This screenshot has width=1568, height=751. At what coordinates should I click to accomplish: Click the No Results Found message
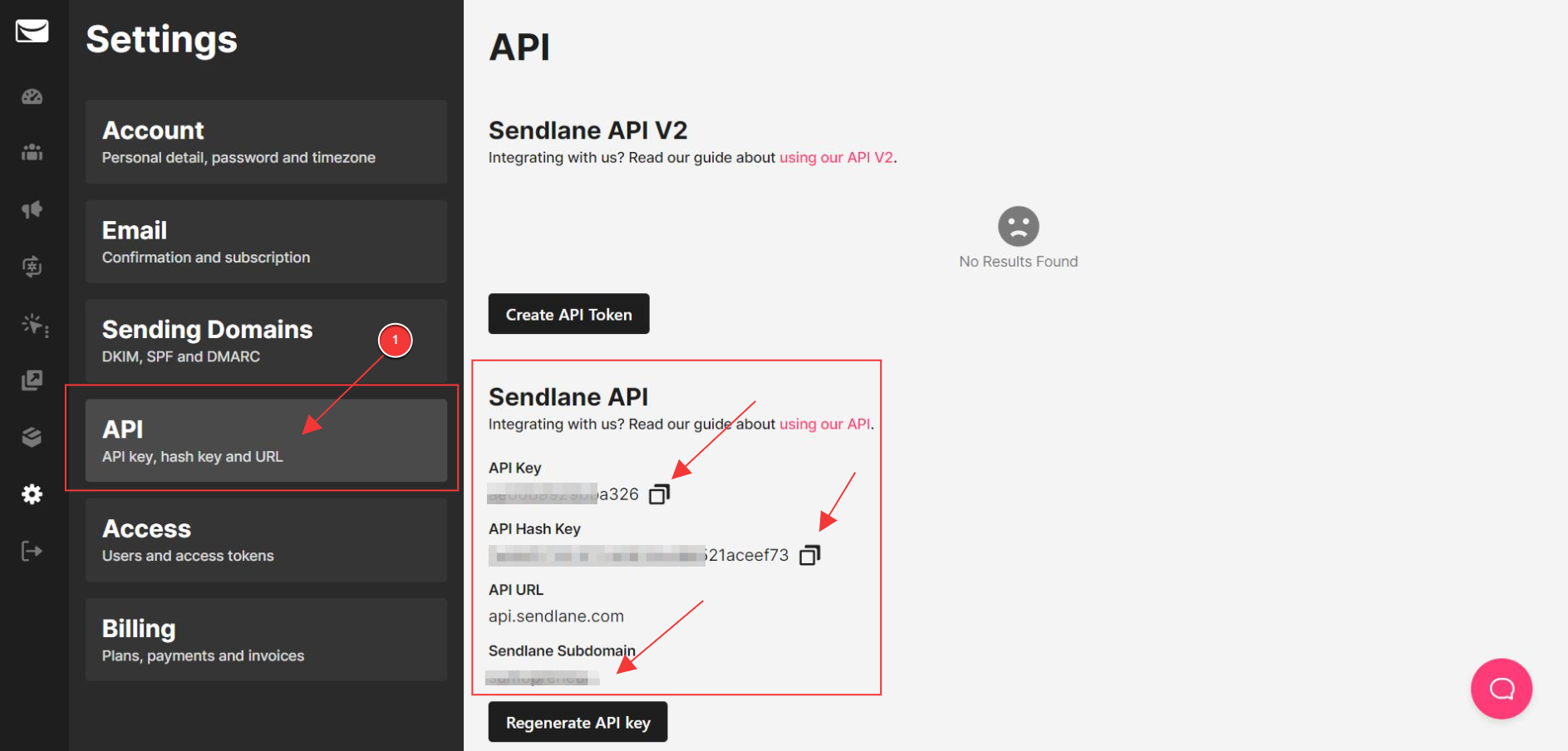[1018, 262]
